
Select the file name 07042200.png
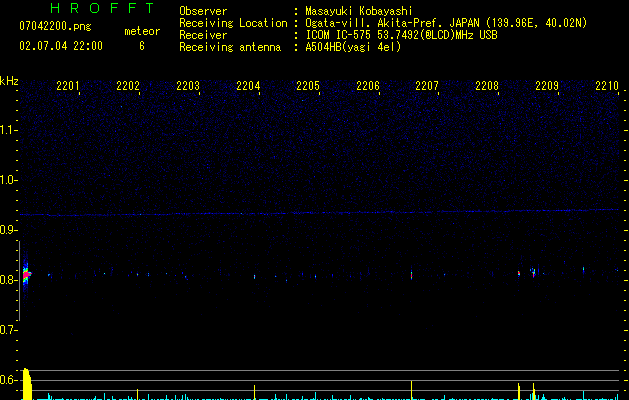(55, 26)
